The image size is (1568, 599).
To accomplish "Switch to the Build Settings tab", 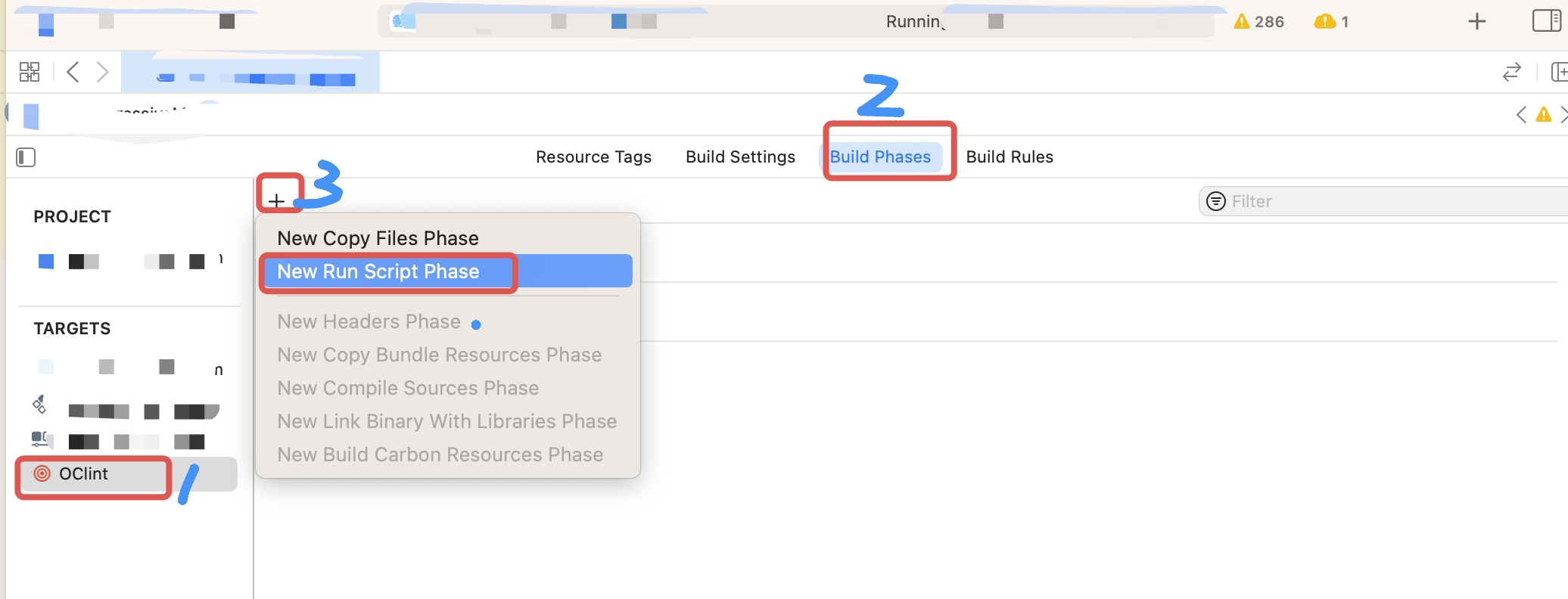I will click(x=740, y=157).
